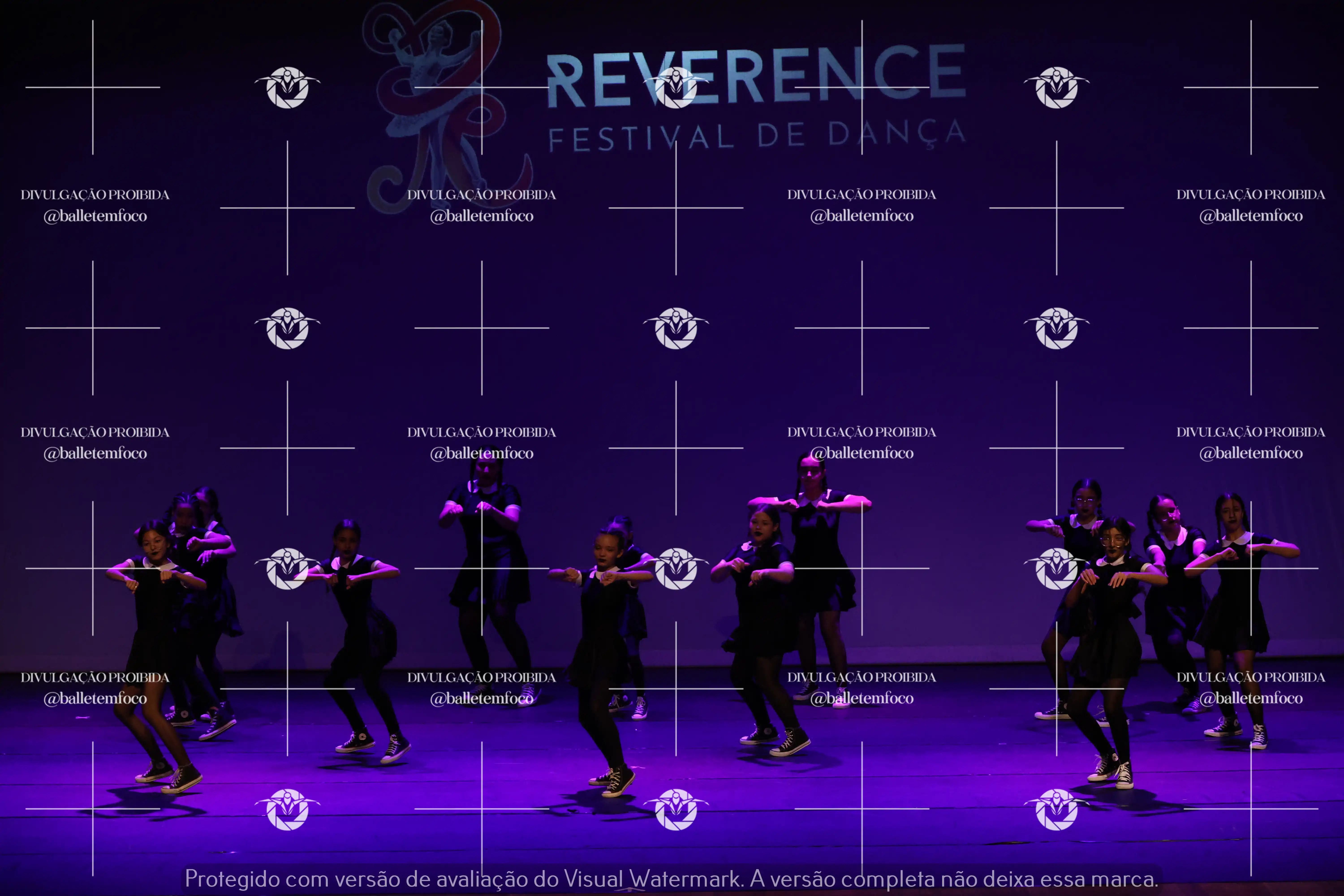Screen dimensions: 1344x896
Task: Click shutter watermark logo beside center front dancer
Action: pos(676,569)
